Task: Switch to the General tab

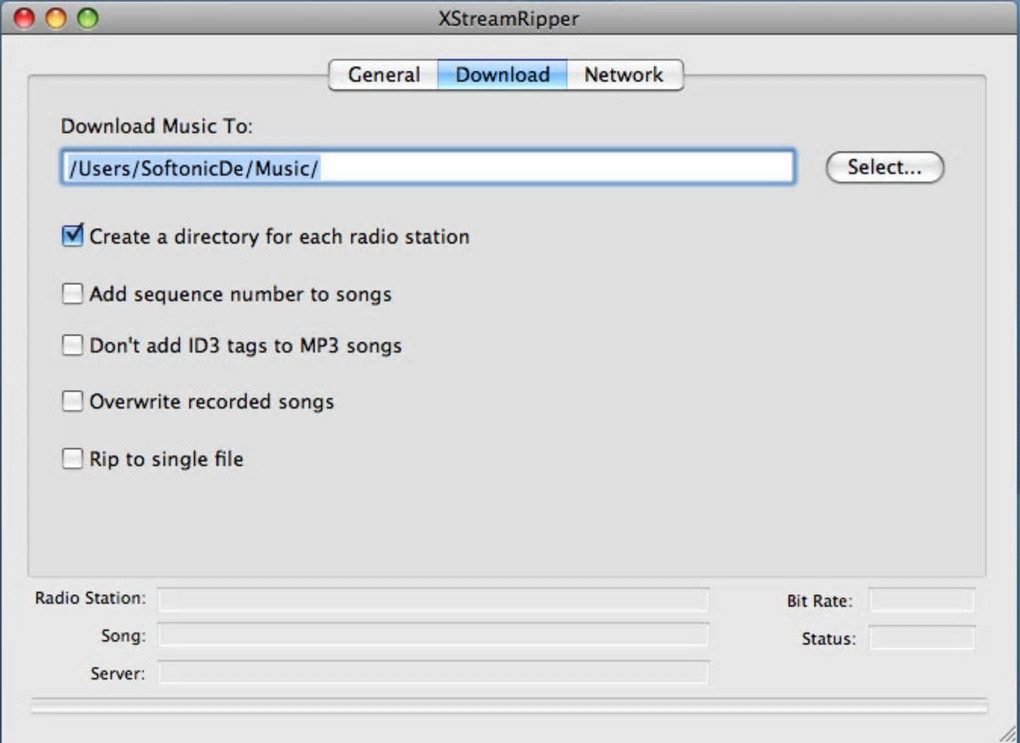Action: pyautogui.click(x=384, y=75)
